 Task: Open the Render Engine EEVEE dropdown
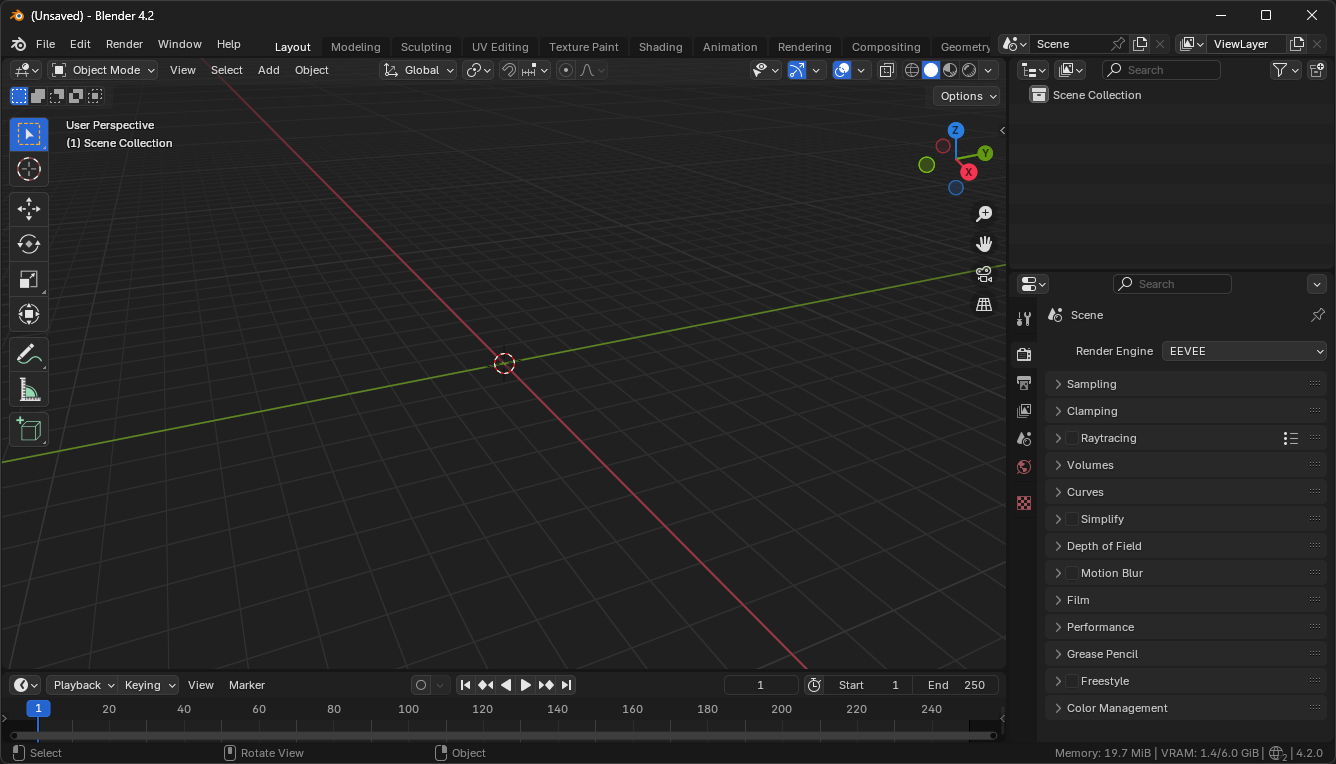1244,351
